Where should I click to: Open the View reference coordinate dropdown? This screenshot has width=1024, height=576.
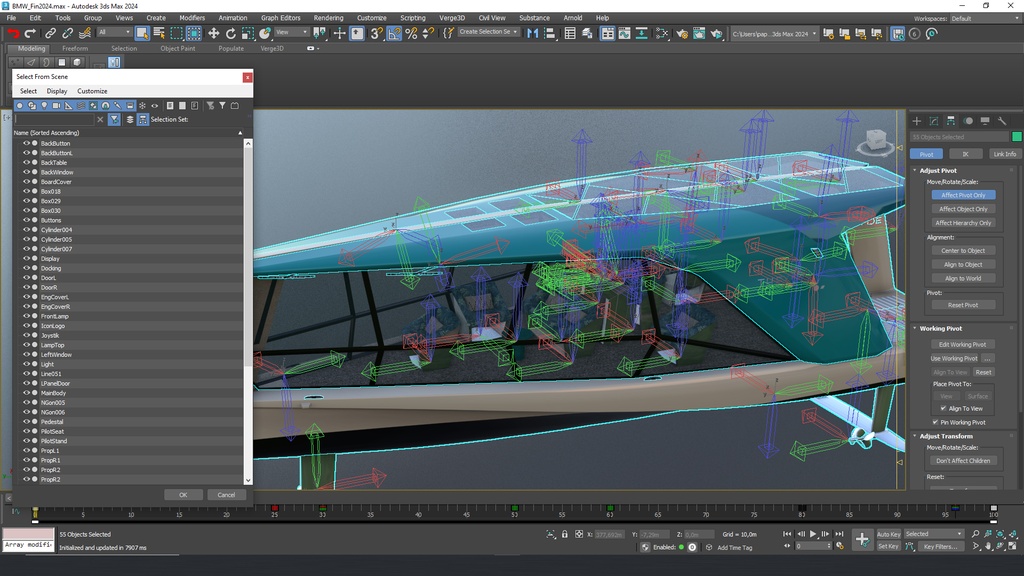tap(292, 33)
